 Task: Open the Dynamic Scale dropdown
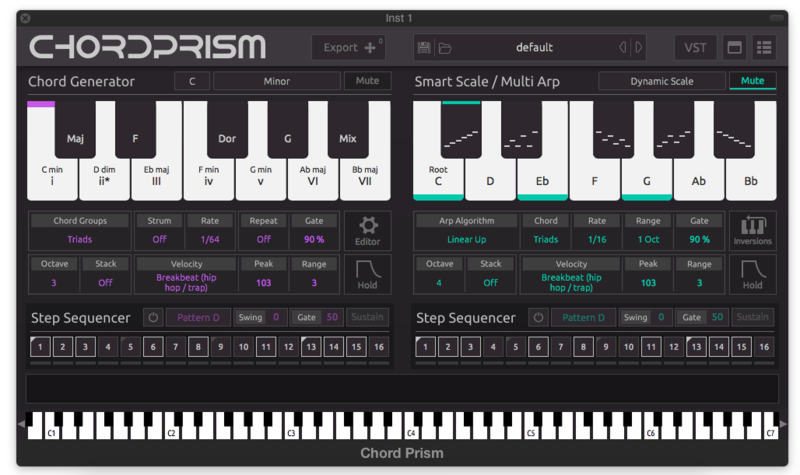(662, 81)
